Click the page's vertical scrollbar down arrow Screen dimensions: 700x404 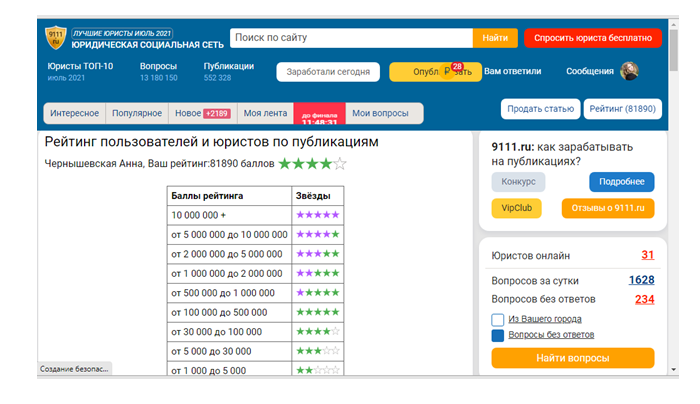click(672, 369)
